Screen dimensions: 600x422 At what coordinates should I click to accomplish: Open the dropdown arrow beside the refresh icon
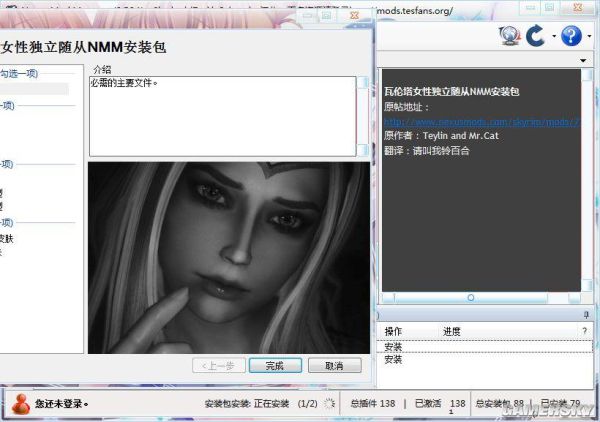pos(554,36)
